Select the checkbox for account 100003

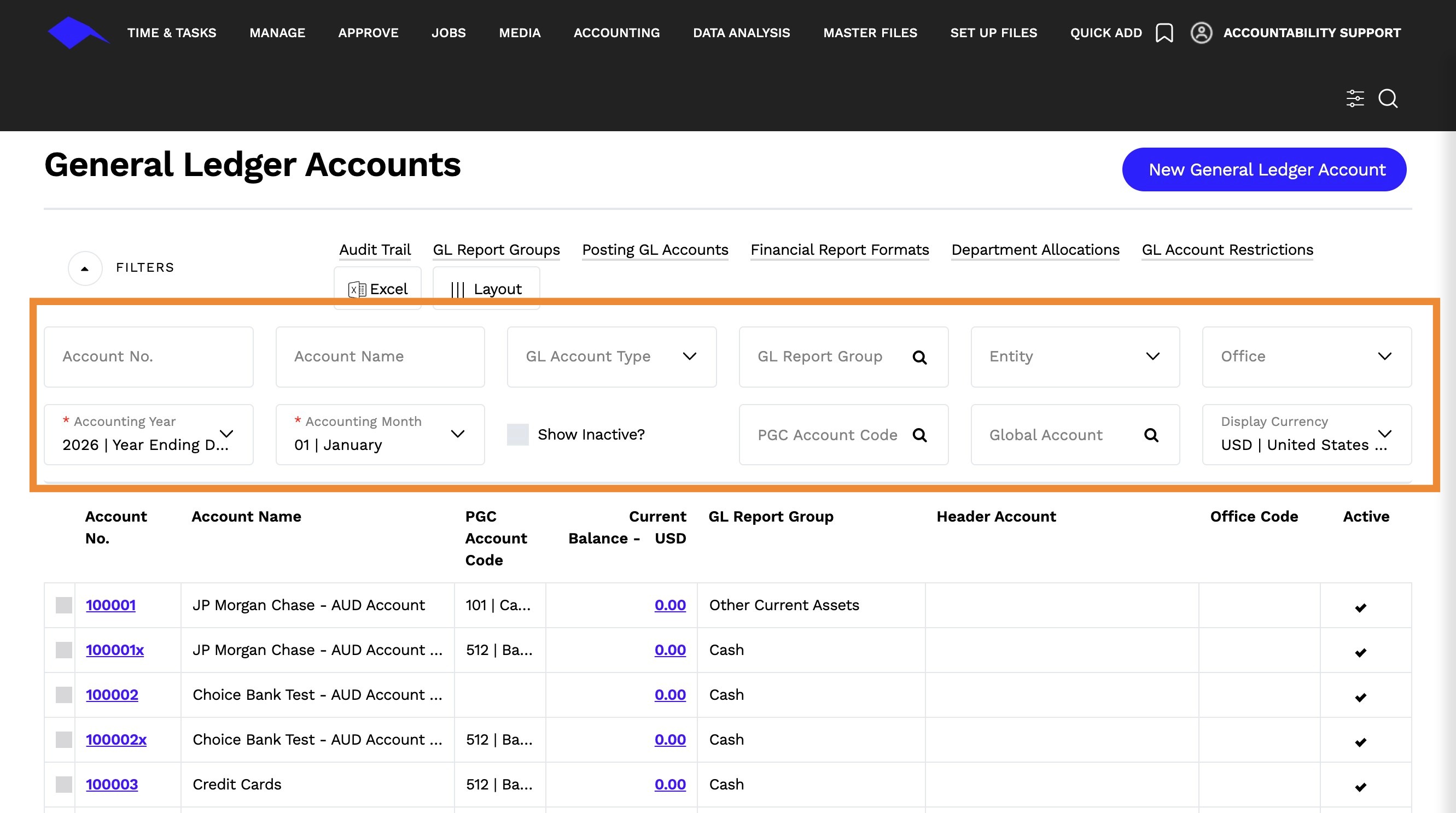point(64,784)
